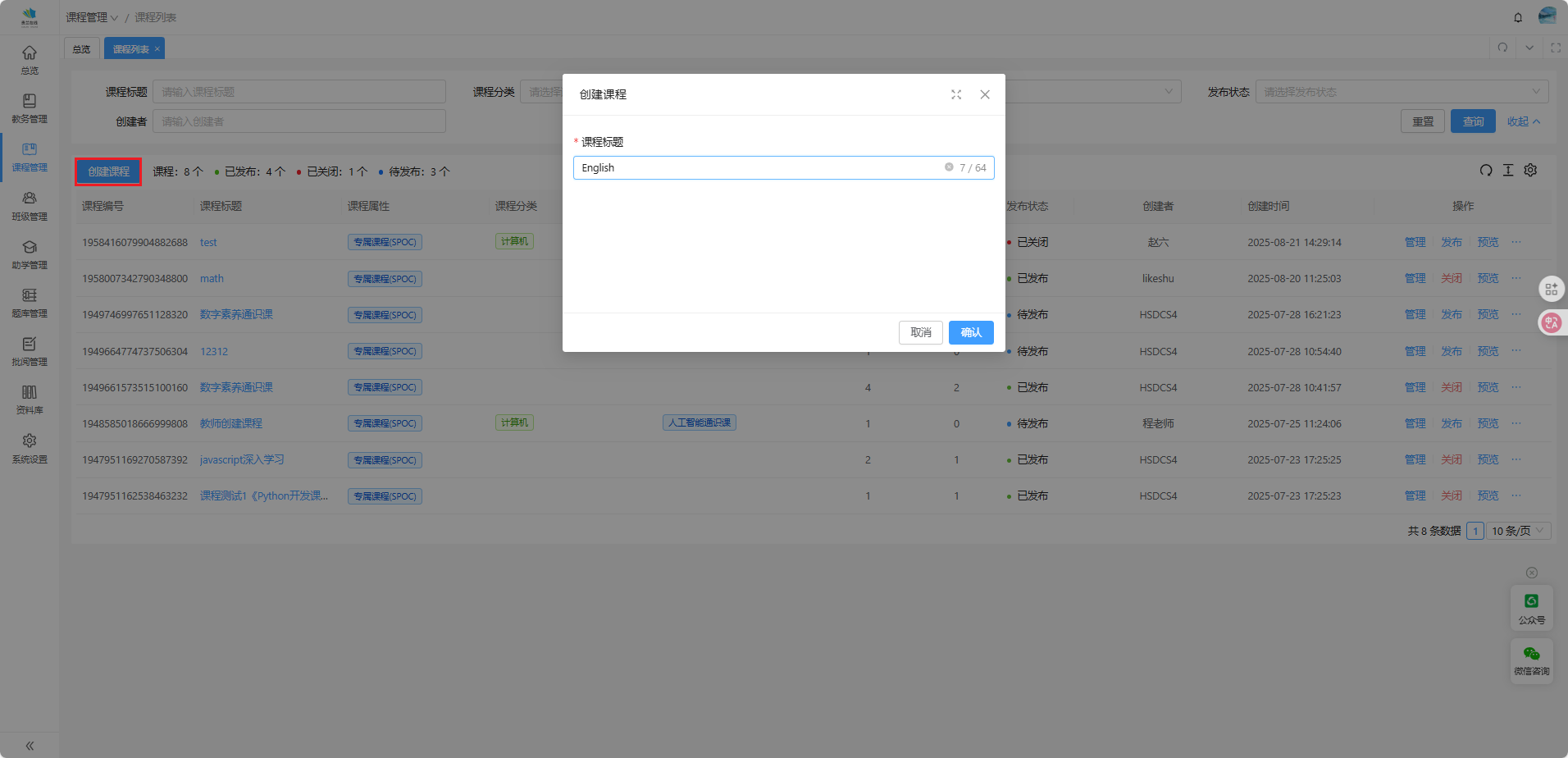Image resolution: width=1568 pixels, height=758 pixels.
Task: Open the 发布状态 filter dropdown
Action: [x=1401, y=92]
